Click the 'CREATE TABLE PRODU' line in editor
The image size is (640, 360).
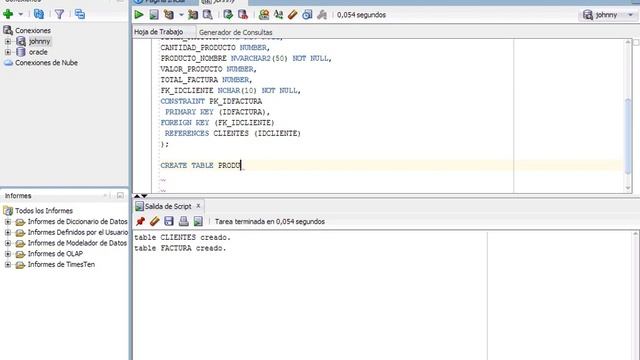click(201, 165)
